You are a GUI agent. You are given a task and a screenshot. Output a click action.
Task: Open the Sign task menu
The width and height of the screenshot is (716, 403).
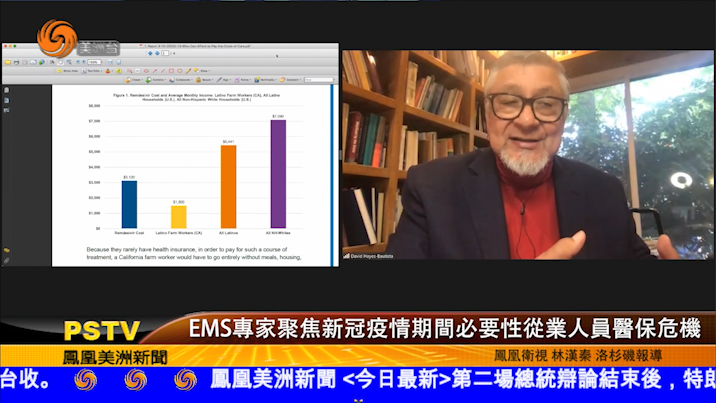224,80
